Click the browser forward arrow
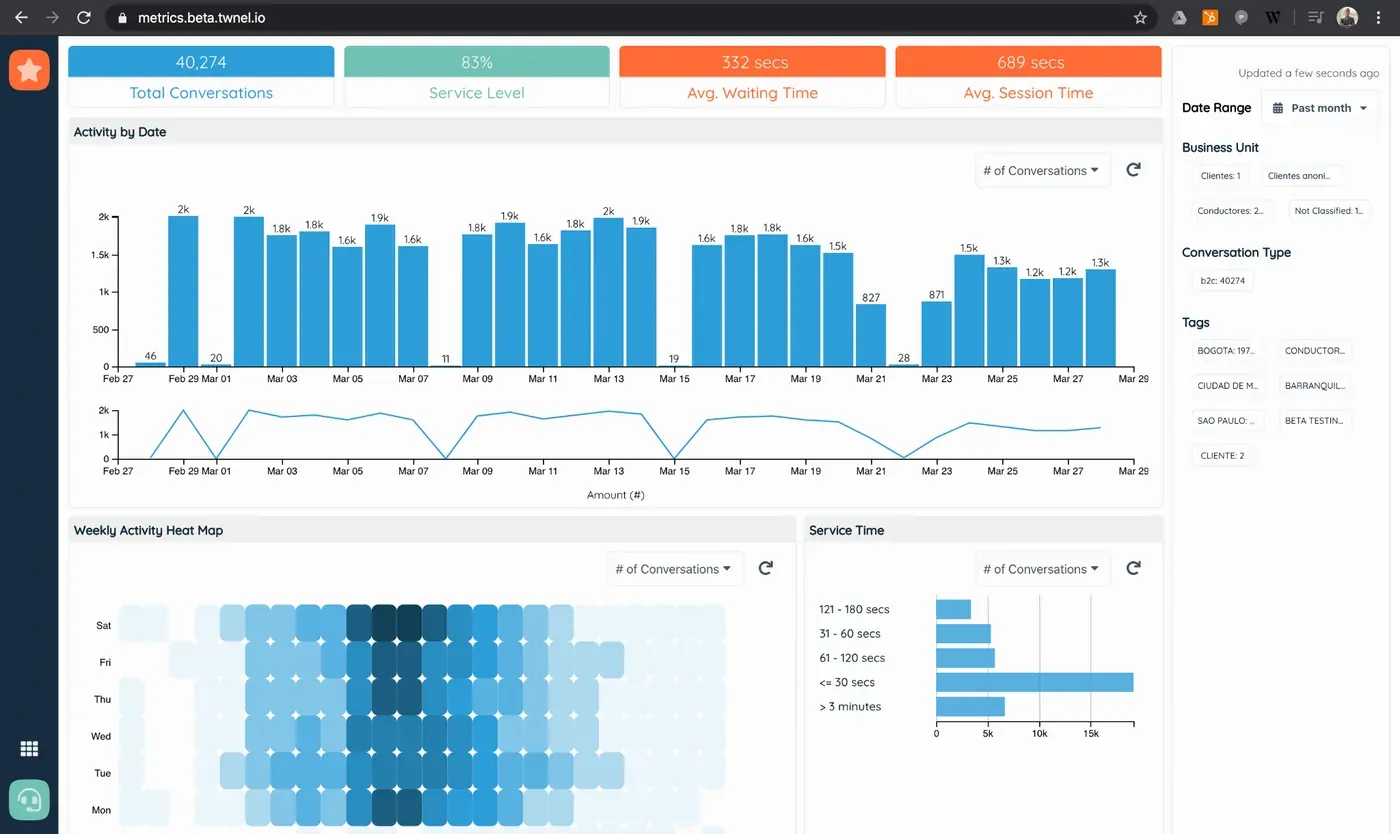 [x=52, y=17]
